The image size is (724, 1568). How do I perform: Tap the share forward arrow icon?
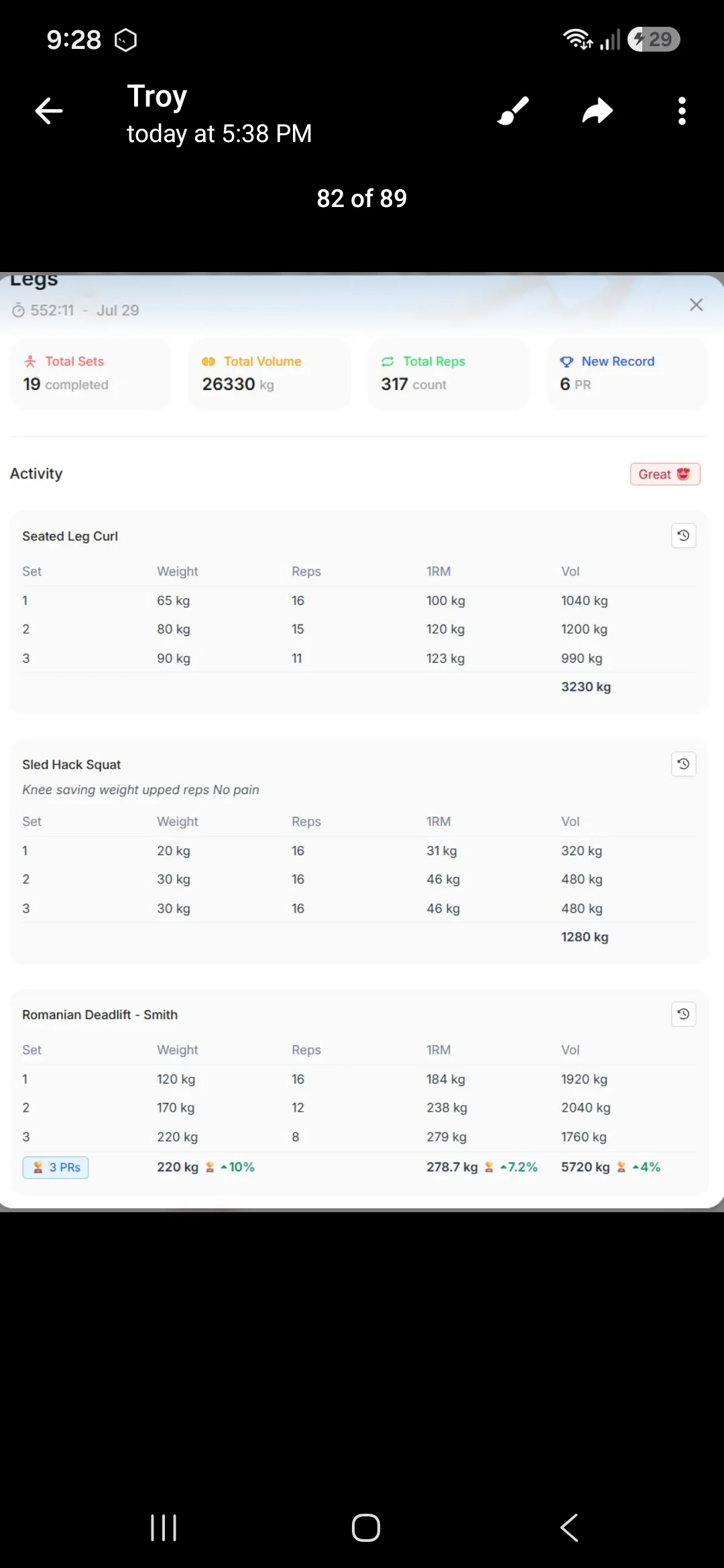pos(597,111)
